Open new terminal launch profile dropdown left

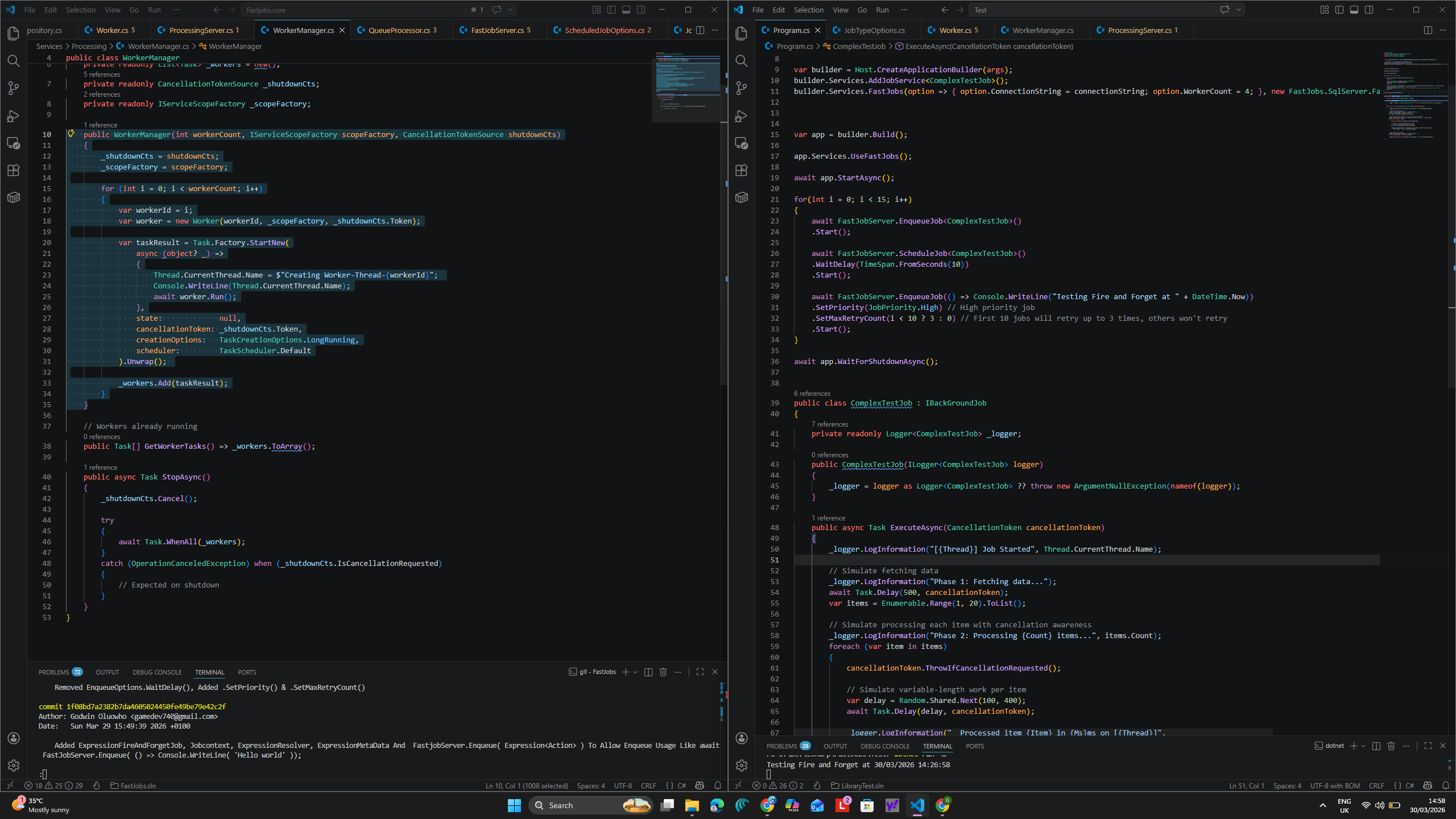pyautogui.click(x=635, y=672)
